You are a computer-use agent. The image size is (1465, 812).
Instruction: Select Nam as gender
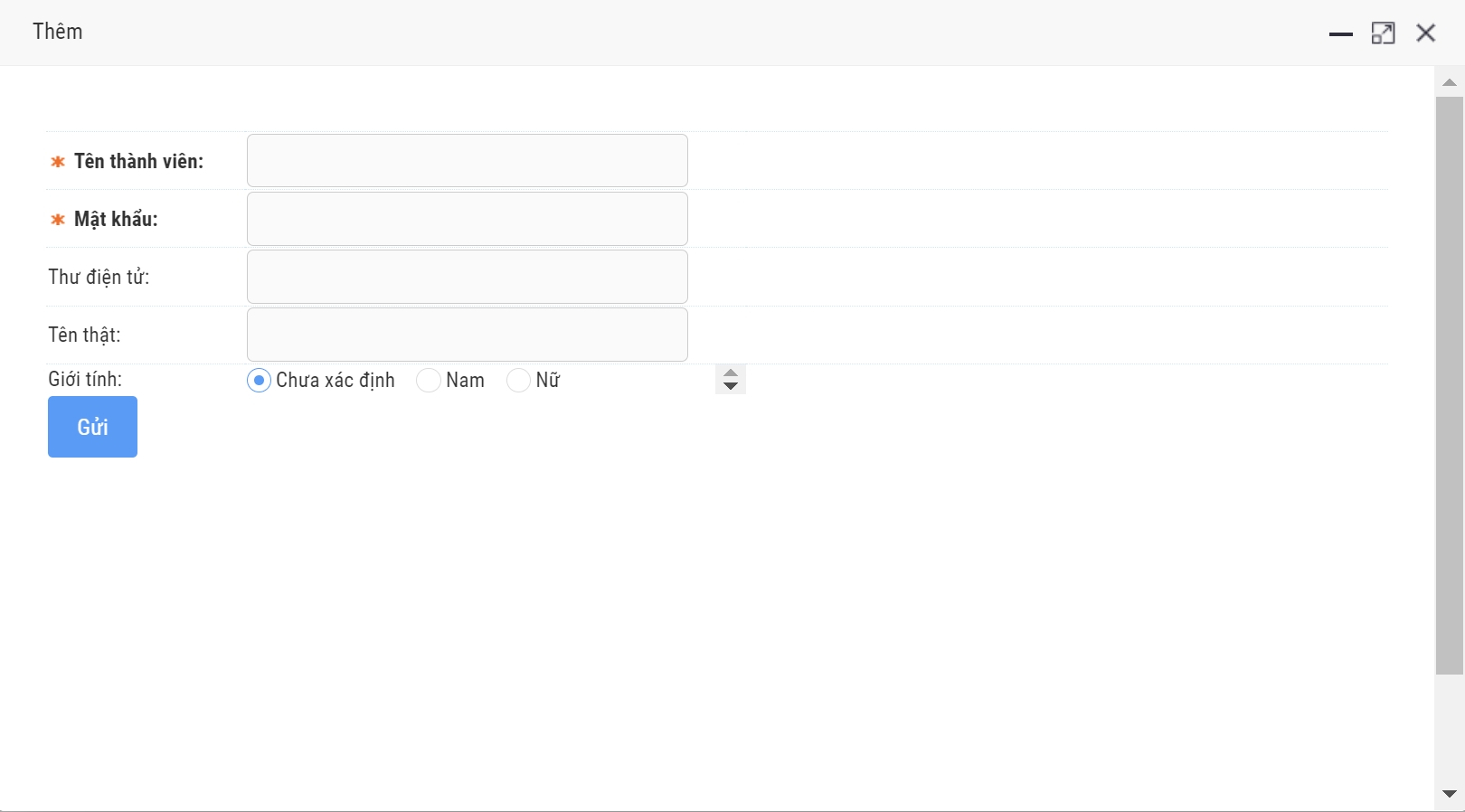tap(429, 381)
